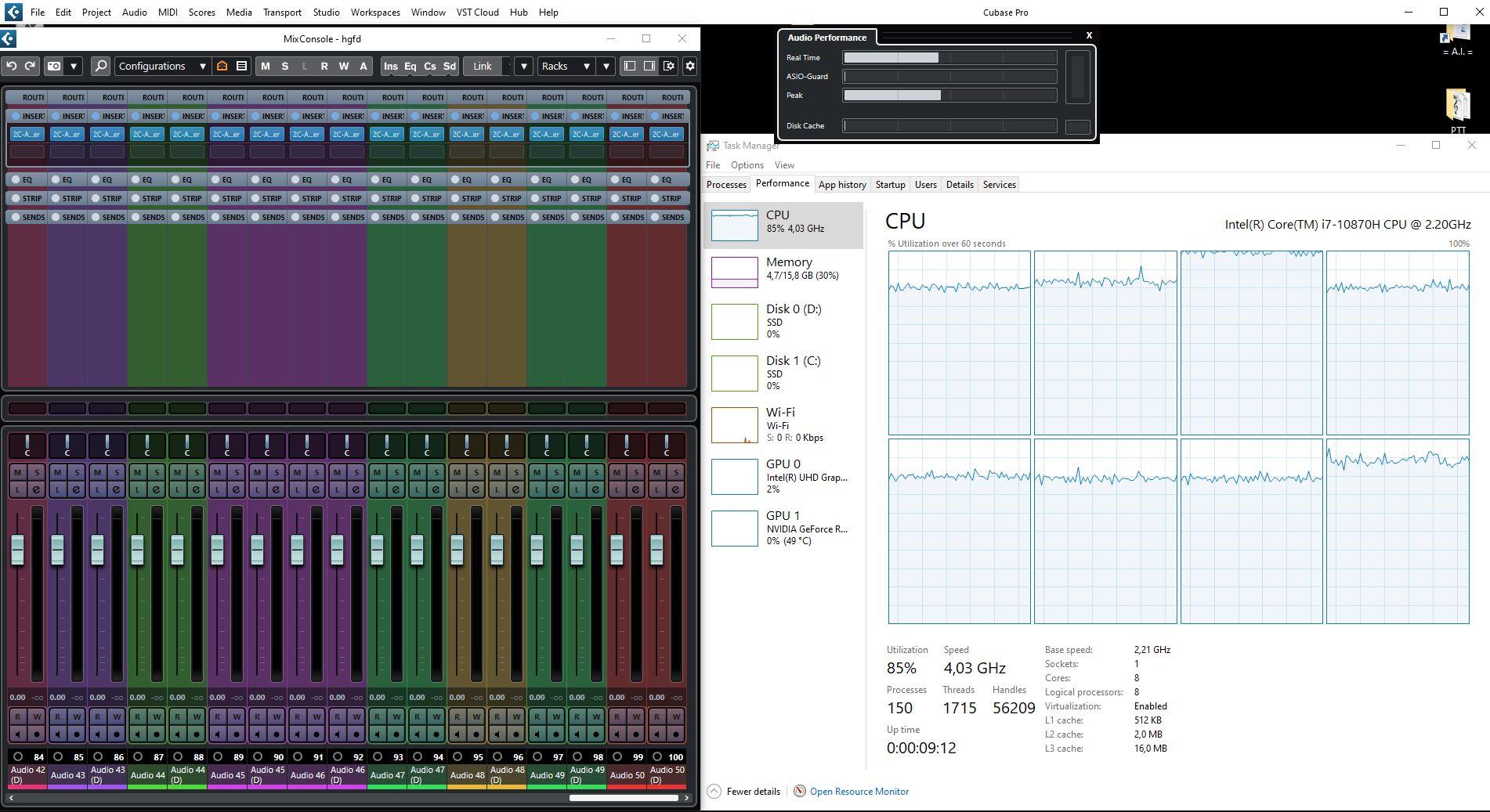Image resolution: width=1490 pixels, height=812 pixels.
Task: Open the EQ rack header on first channel
Action: coord(27,179)
